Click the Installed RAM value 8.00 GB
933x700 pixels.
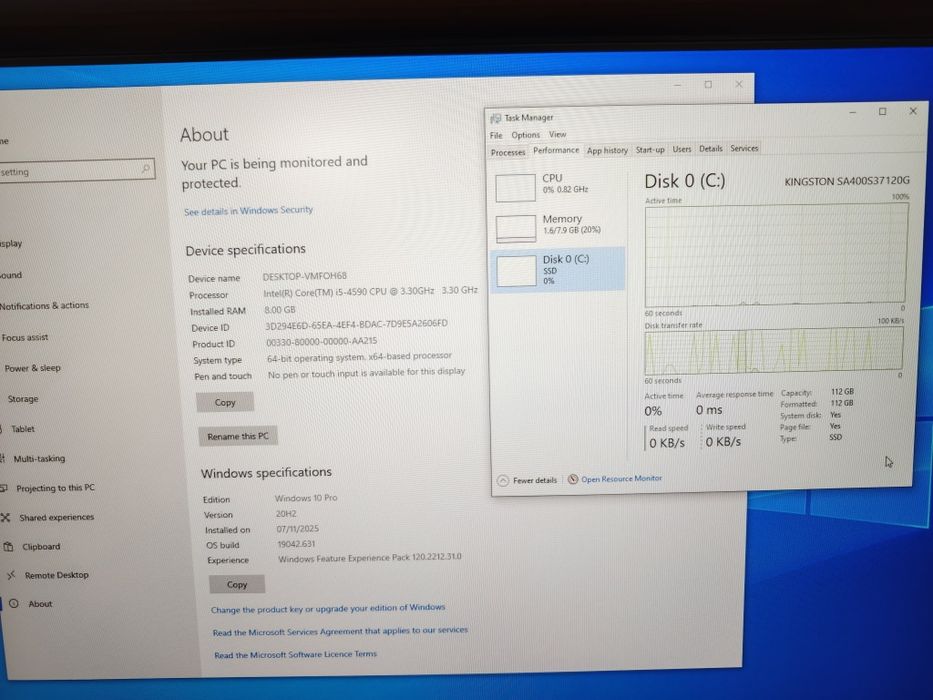click(280, 310)
